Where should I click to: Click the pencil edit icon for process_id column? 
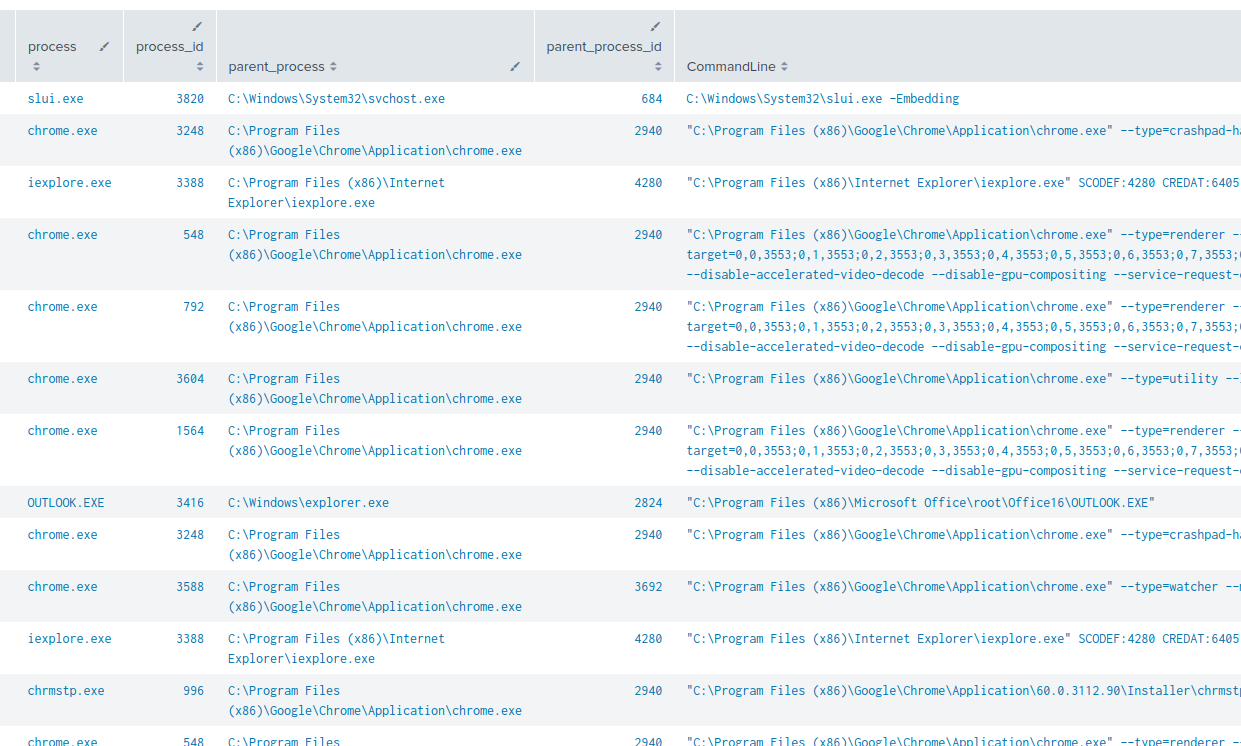[x=197, y=27]
